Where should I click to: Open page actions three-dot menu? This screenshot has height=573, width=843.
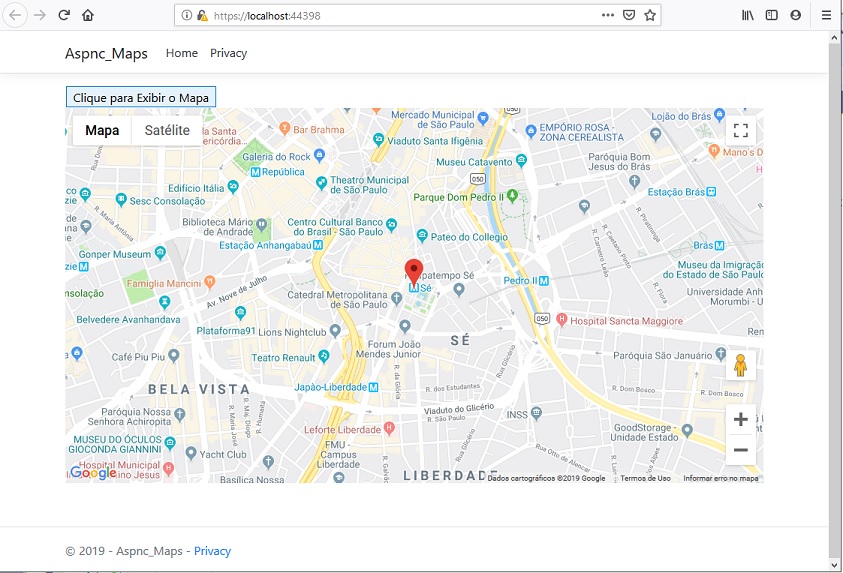tap(608, 15)
